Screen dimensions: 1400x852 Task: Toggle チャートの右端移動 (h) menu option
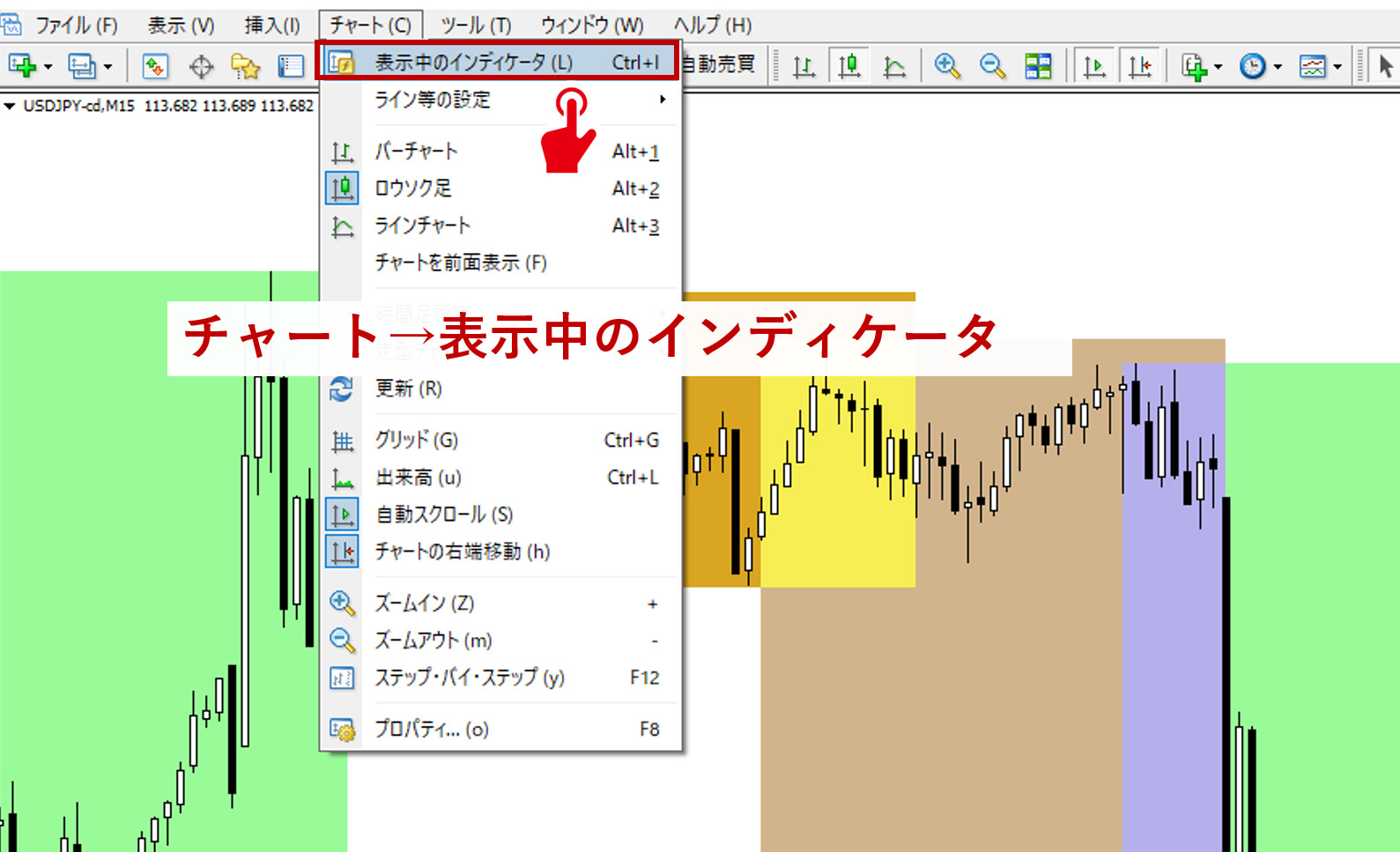(x=462, y=552)
